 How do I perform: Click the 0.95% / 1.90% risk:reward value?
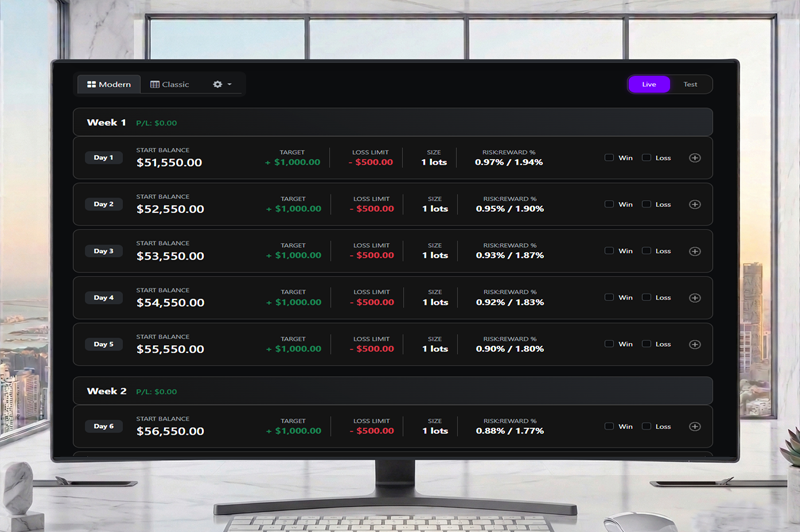(510, 209)
